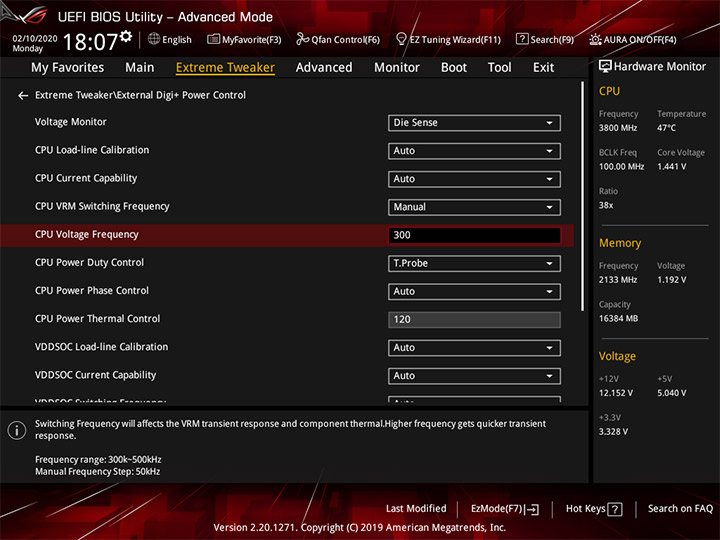Click Search on FAQ link

pyautogui.click(x=681, y=509)
